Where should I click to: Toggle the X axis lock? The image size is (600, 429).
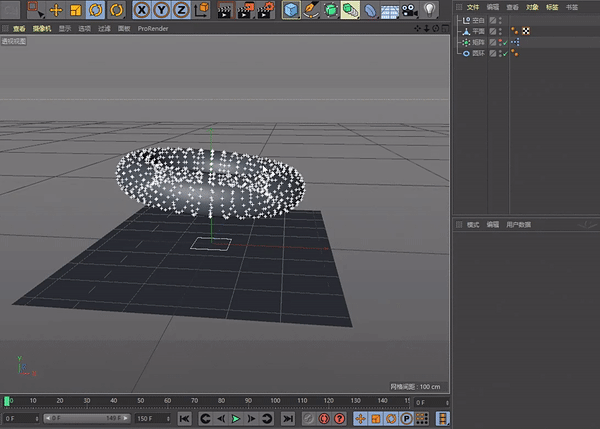coord(142,10)
